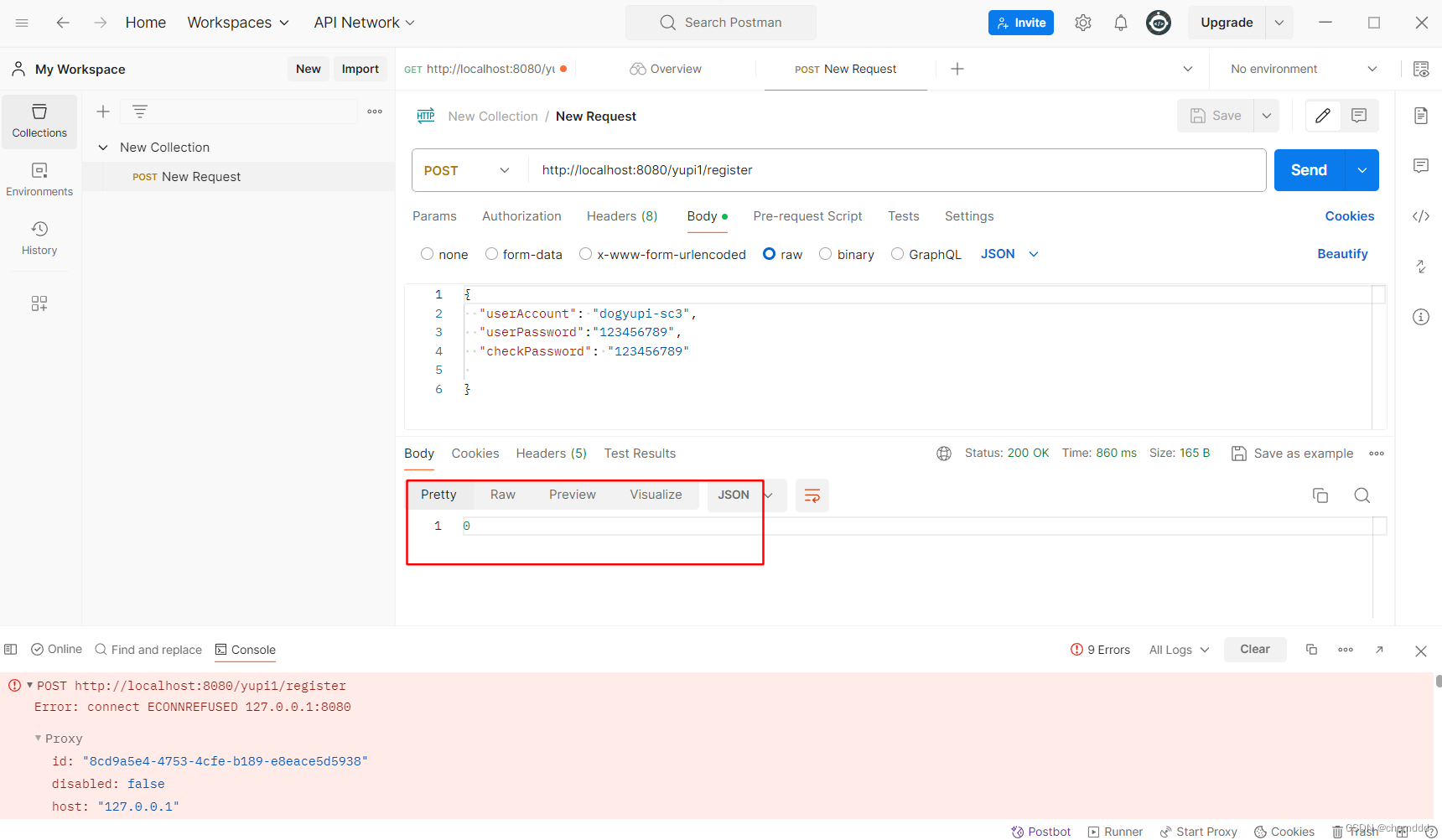Click the request URL field
Image resolution: width=1442 pixels, height=840 pixels.
tap(896, 170)
